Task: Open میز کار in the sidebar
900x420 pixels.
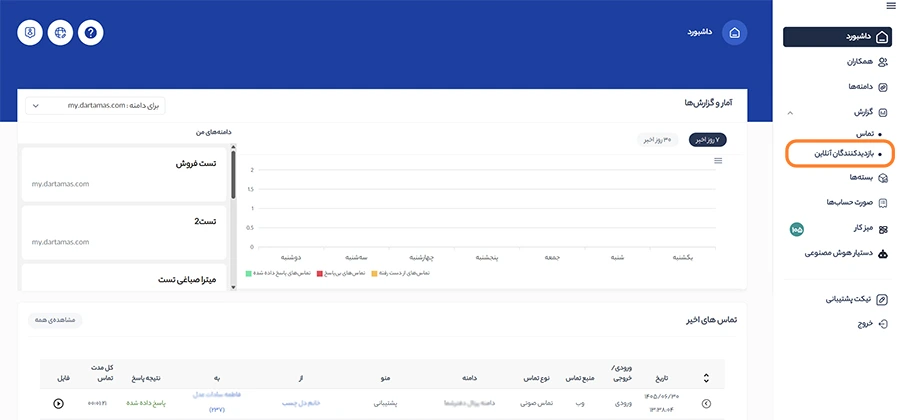Action: (x=862, y=228)
